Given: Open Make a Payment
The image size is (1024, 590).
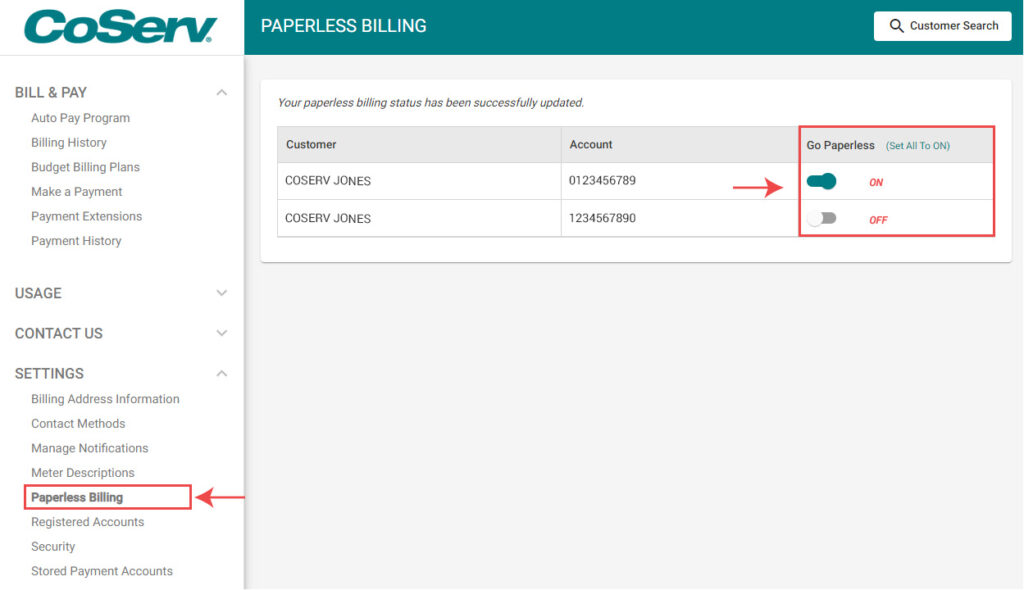Looking at the screenshot, I should point(76,191).
